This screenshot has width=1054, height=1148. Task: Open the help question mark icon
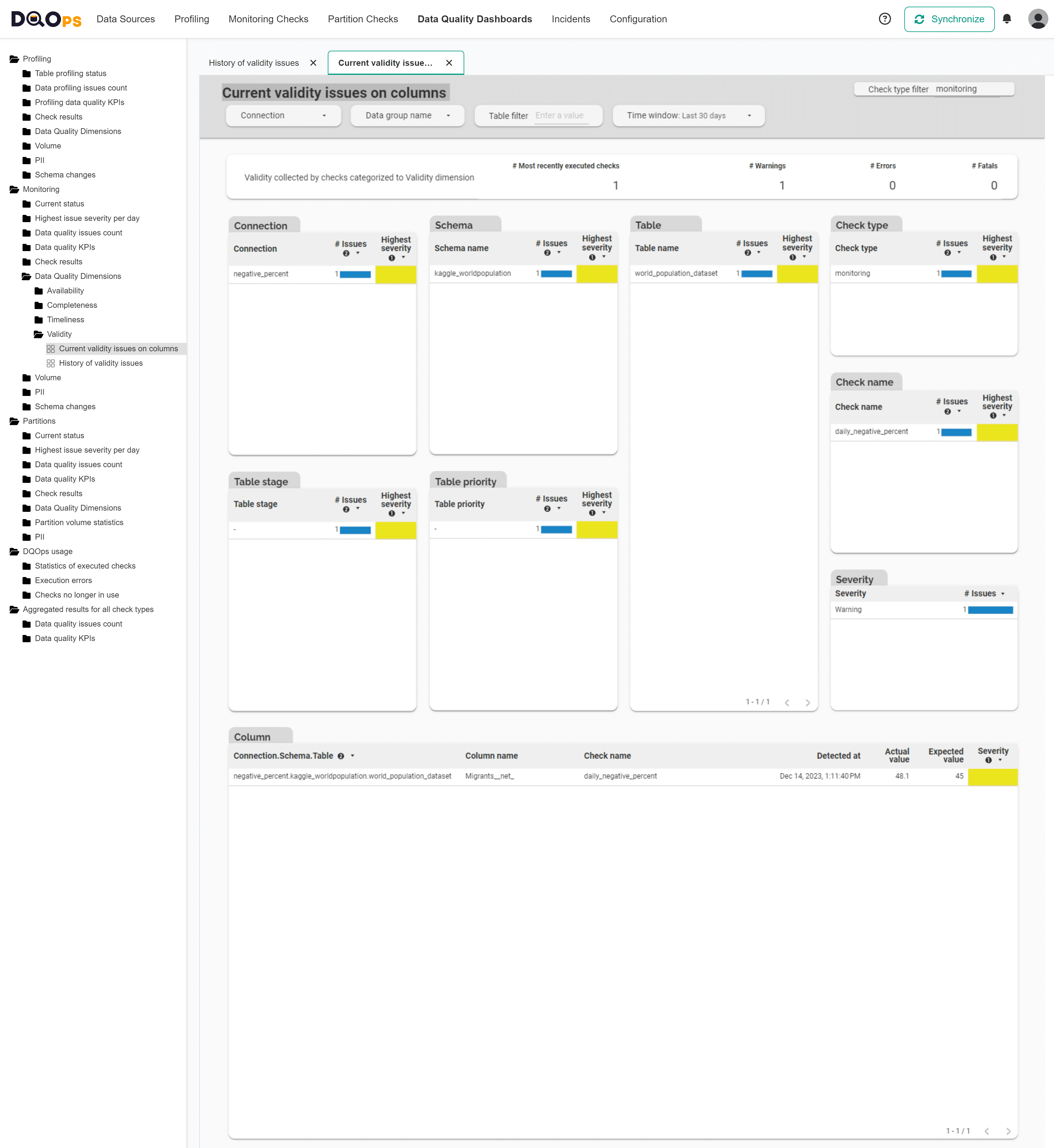click(885, 19)
